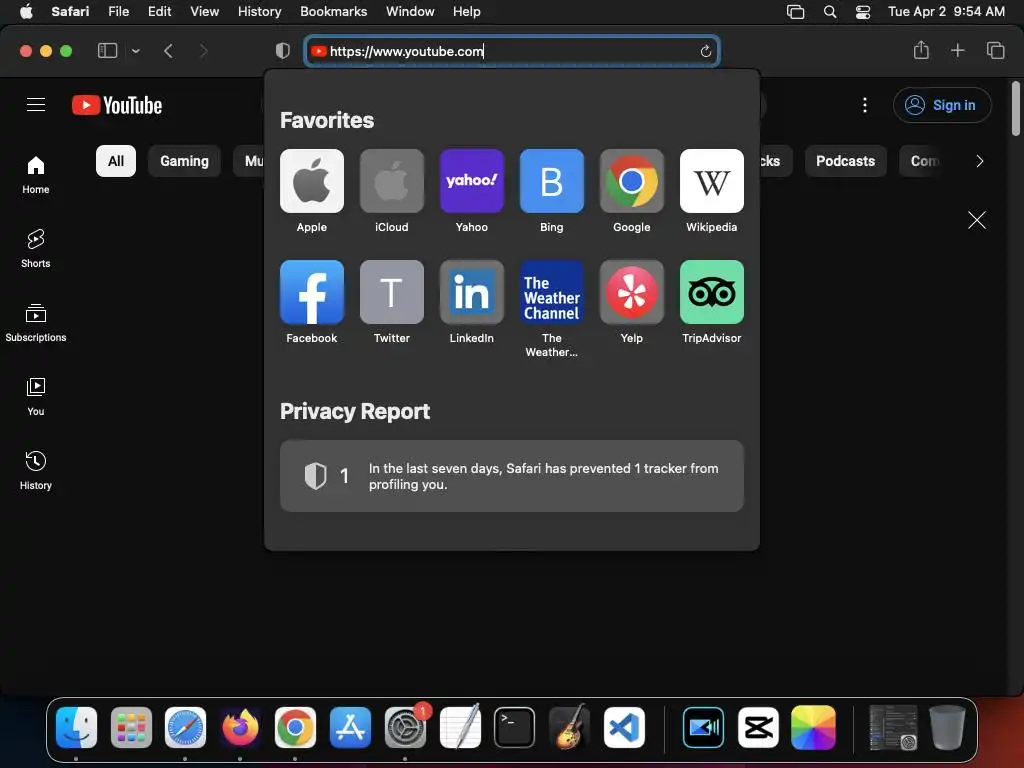This screenshot has width=1024, height=768.
Task: Open the Google favorite tile
Action: click(x=632, y=181)
